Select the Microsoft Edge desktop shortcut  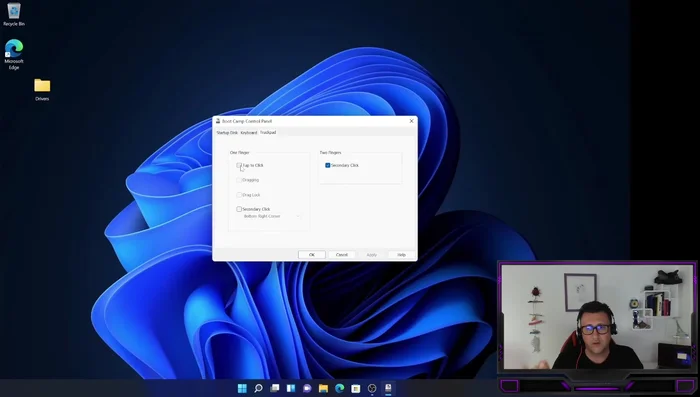click(x=14, y=54)
